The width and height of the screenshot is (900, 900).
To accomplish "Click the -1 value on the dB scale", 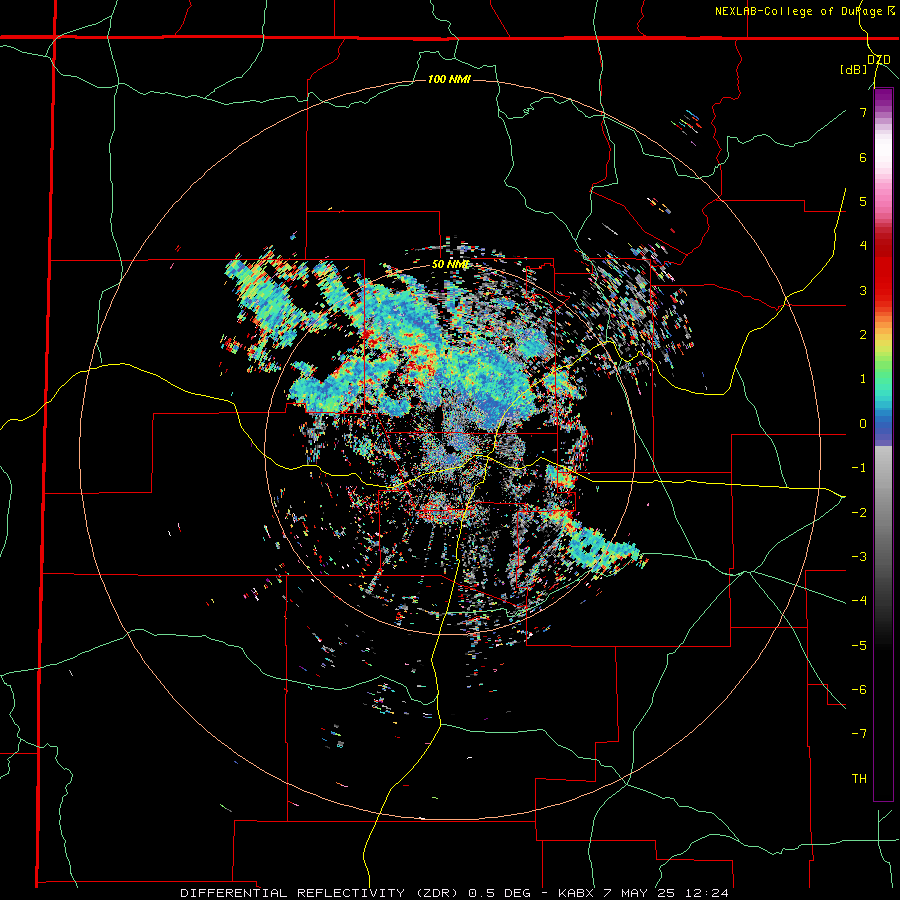I will [859, 468].
